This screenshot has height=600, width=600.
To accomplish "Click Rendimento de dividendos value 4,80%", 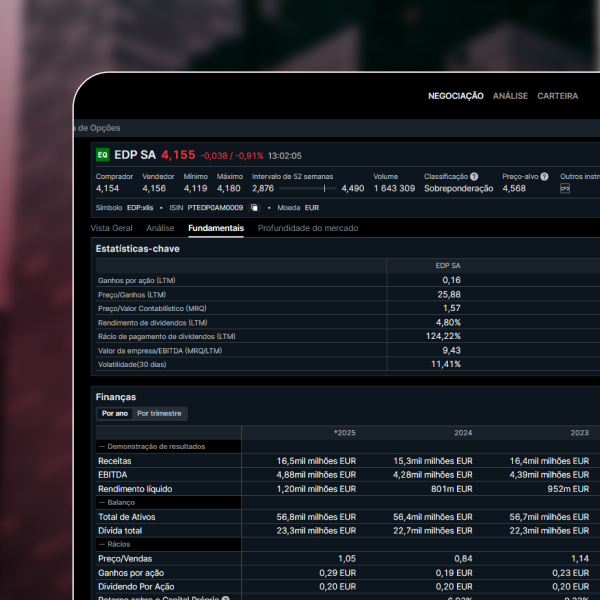I will coord(448,323).
